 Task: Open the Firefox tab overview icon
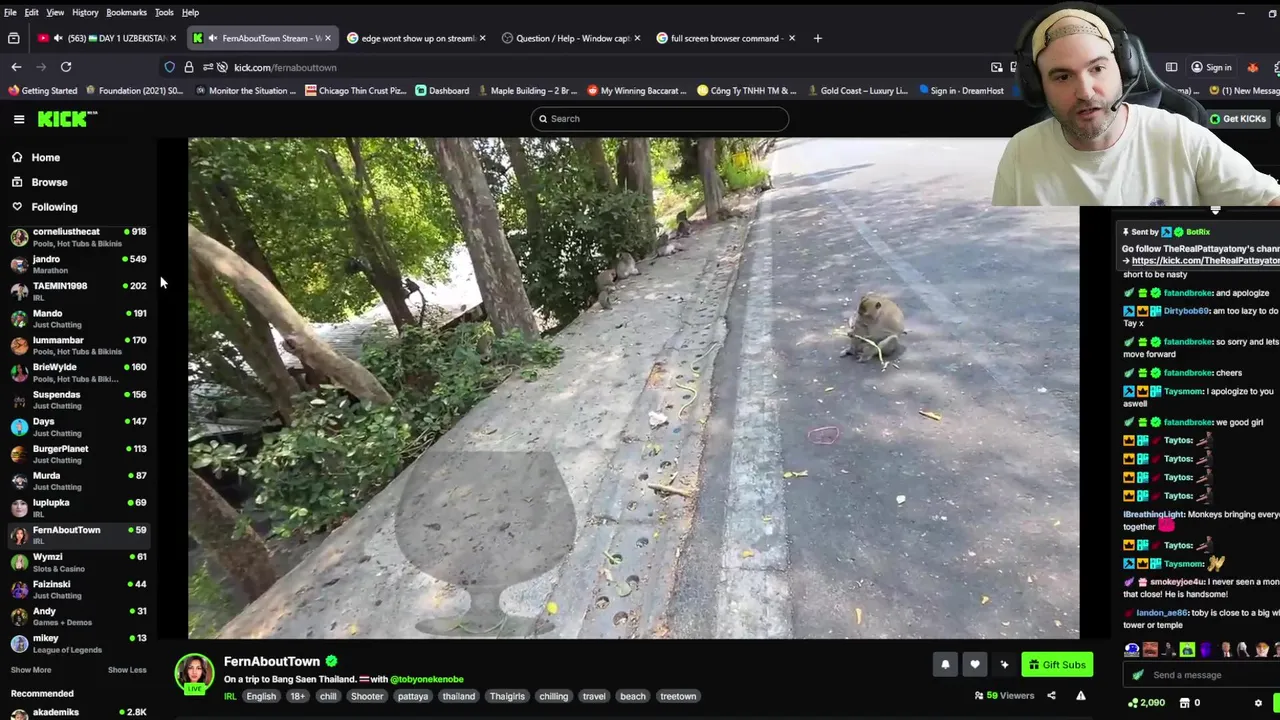(14, 38)
